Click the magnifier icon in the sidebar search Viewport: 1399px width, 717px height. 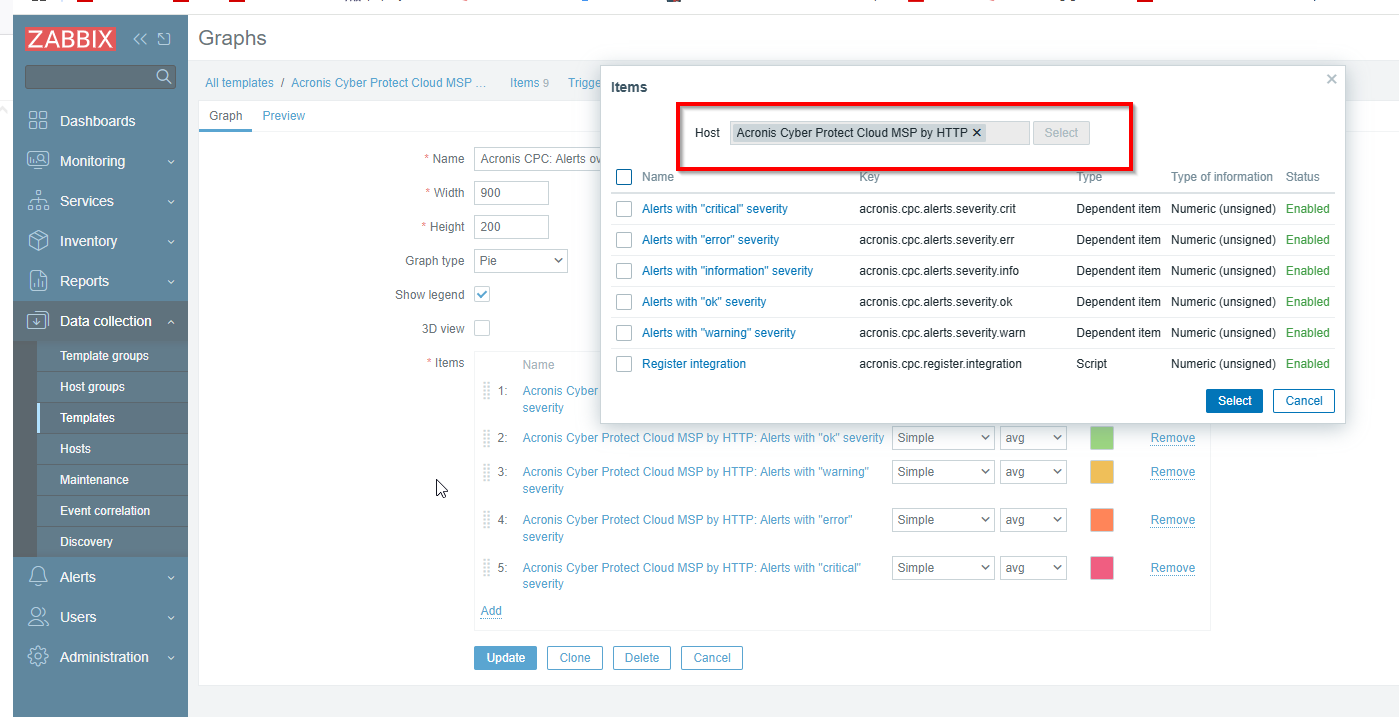coord(164,76)
